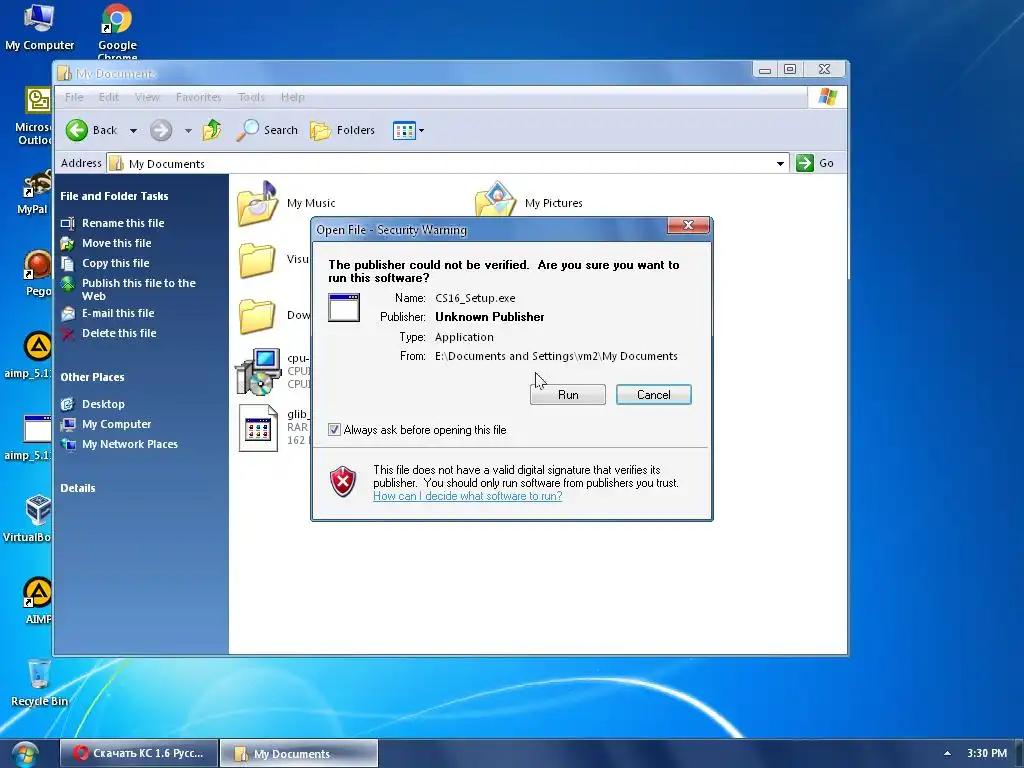Click the red shield warning icon
This screenshot has height=768, width=1024.
coord(343,482)
